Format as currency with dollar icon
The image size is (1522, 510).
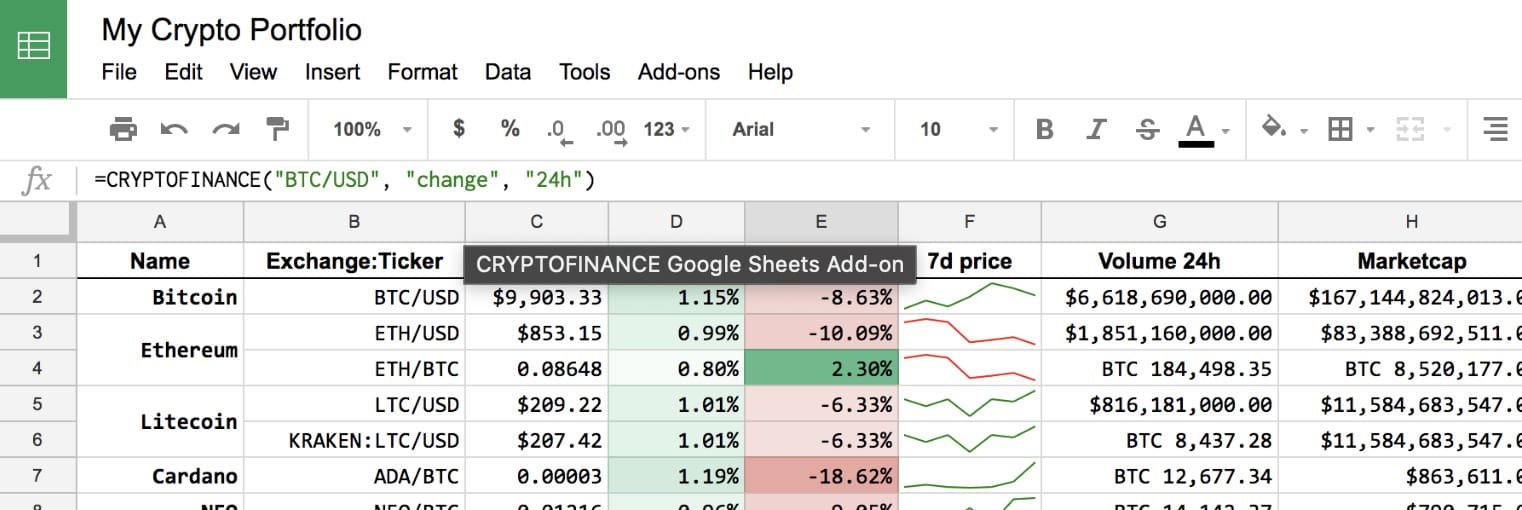tap(459, 129)
